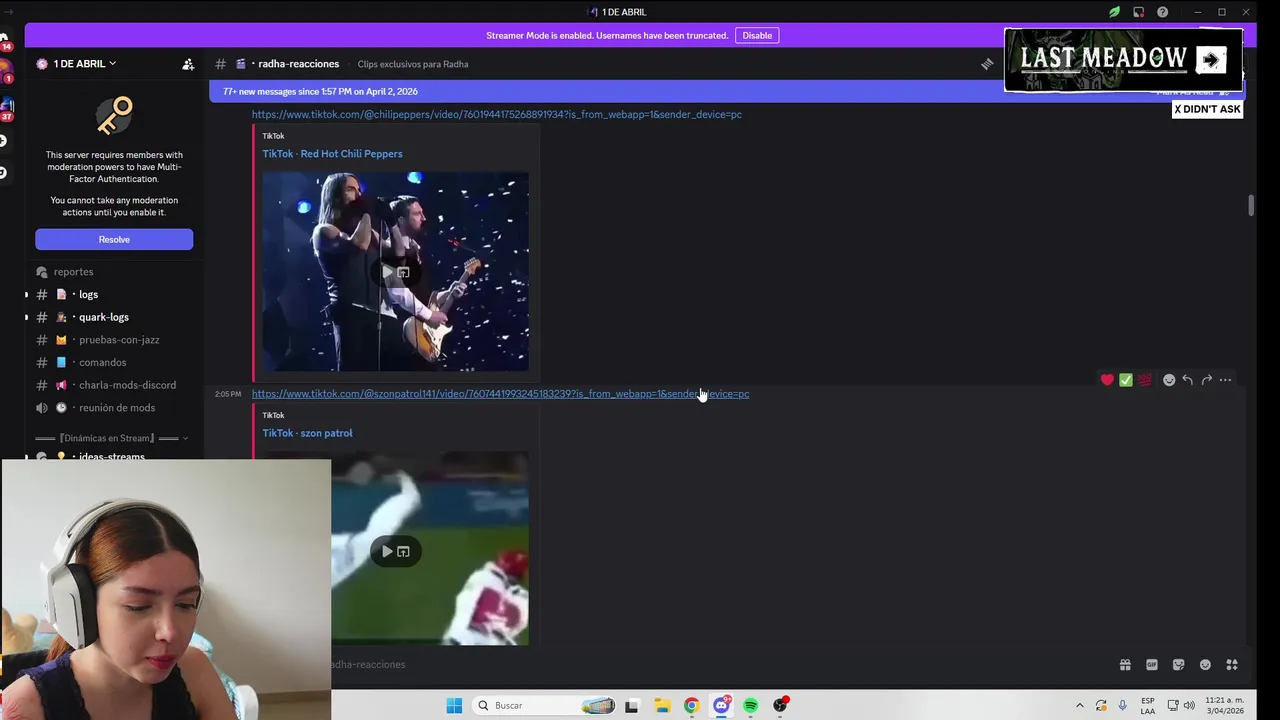Open the threads icon in channel header
This screenshot has height=720, width=1280.
pyautogui.click(x=987, y=64)
